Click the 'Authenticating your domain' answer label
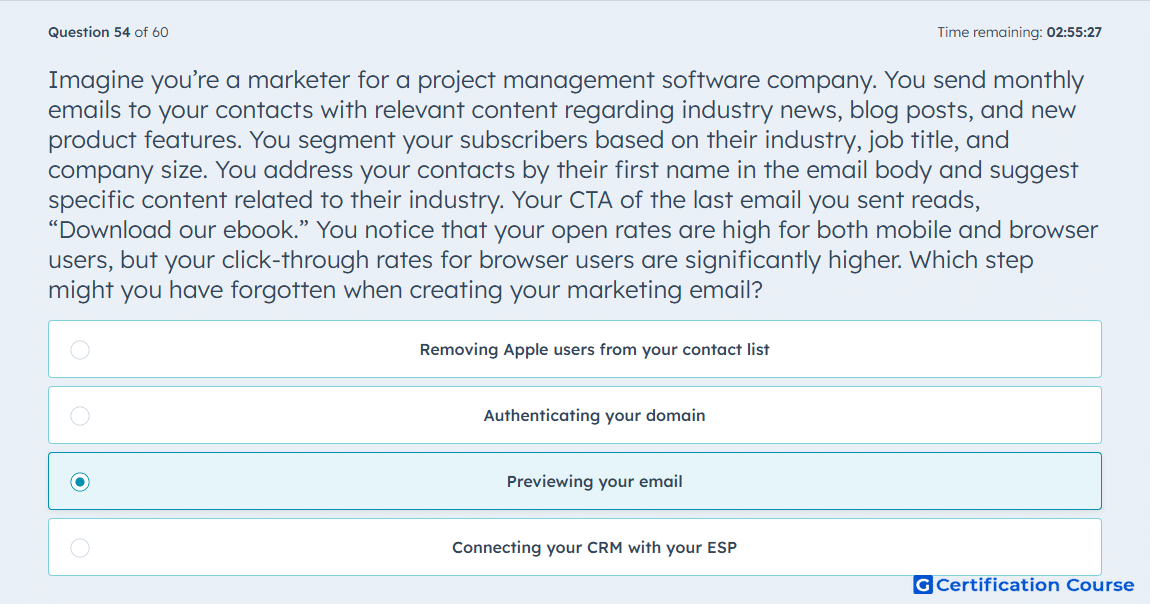 pyautogui.click(x=594, y=416)
